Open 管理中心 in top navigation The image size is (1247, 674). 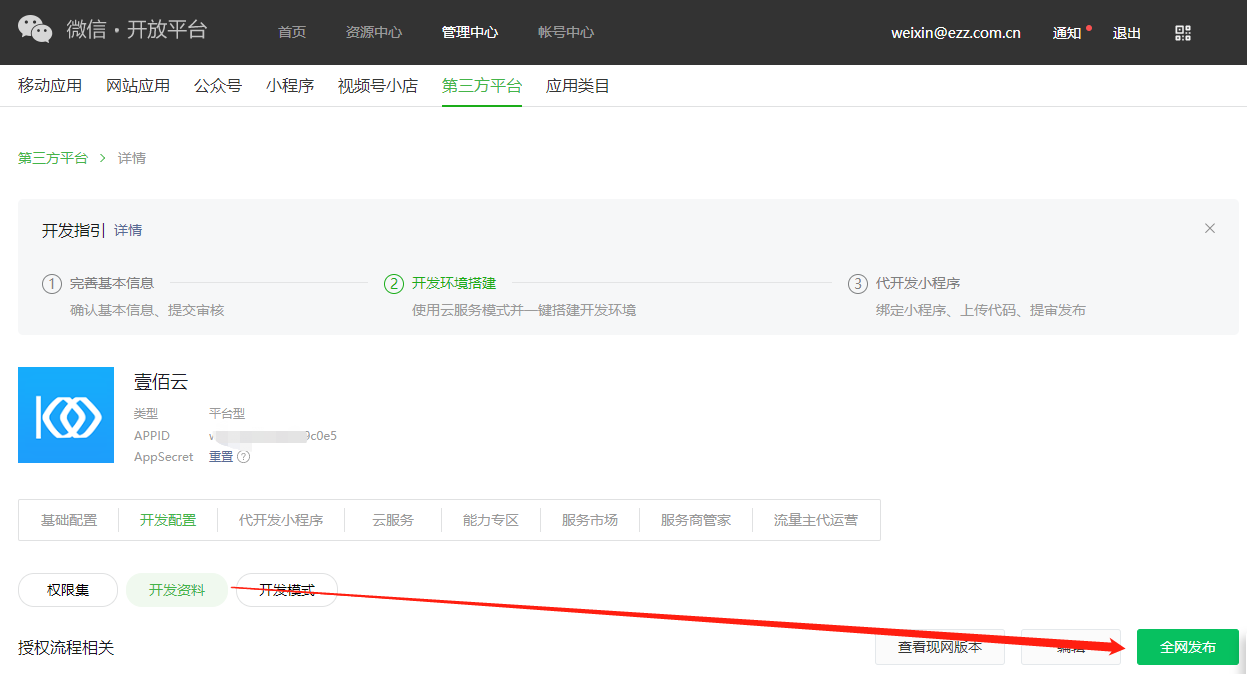(x=470, y=33)
